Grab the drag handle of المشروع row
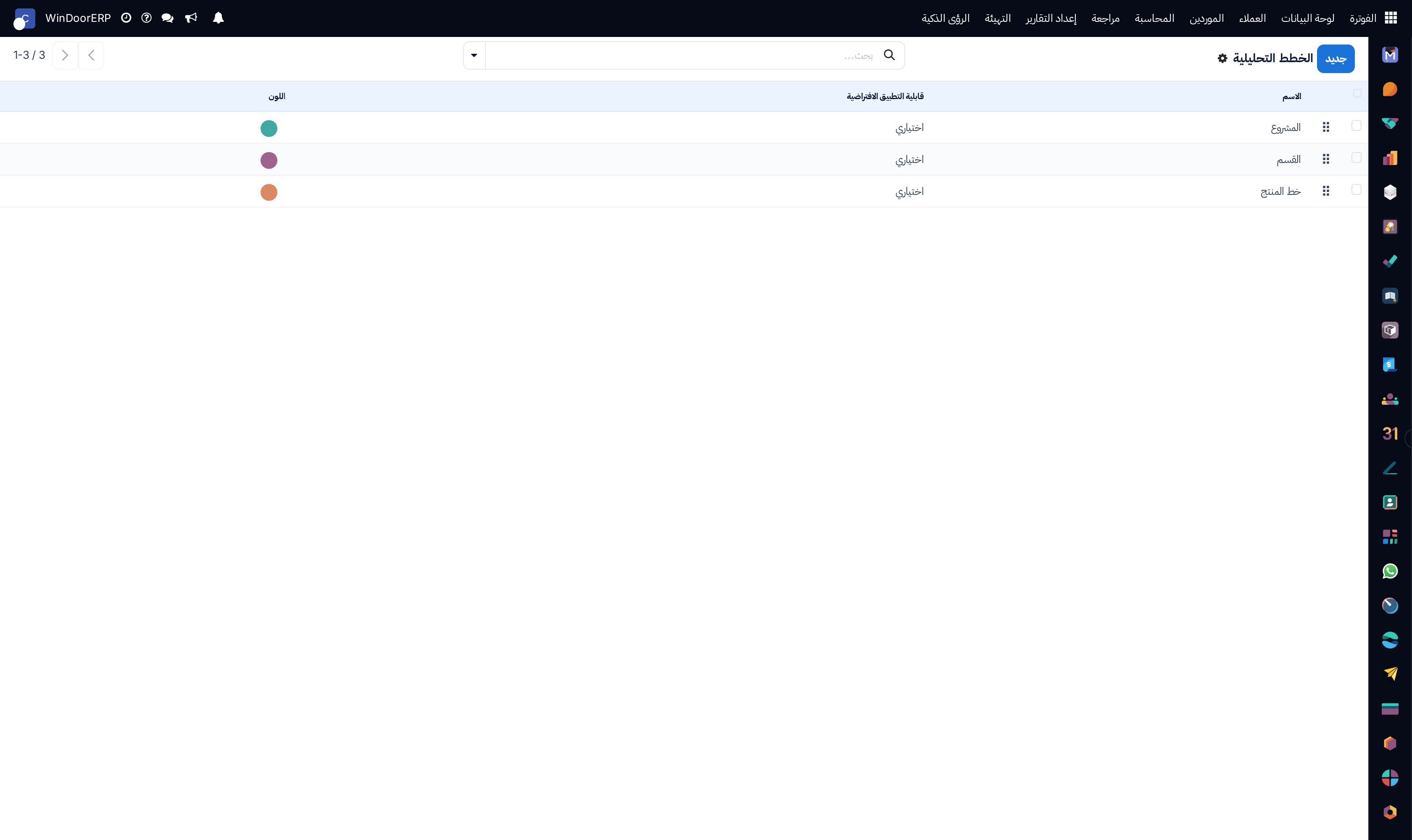1412x840 pixels. coord(1326,127)
